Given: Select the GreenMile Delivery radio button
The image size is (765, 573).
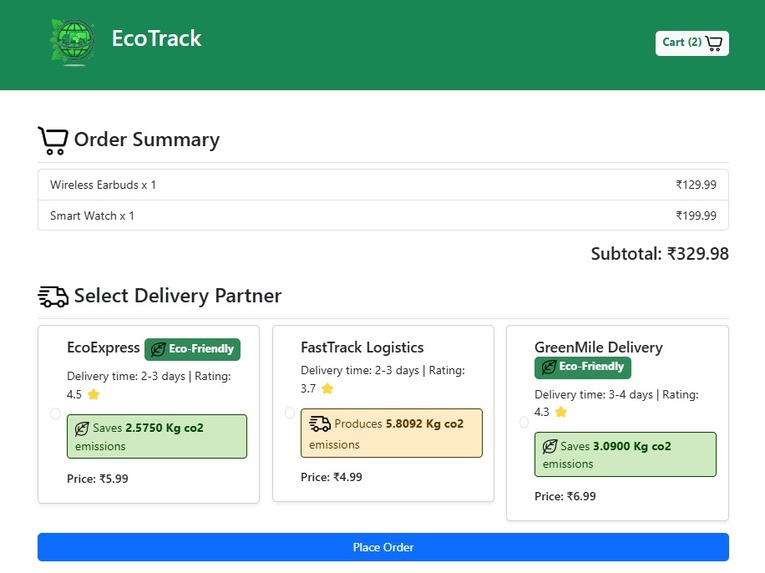Looking at the screenshot, I should (x=523, y=422).
